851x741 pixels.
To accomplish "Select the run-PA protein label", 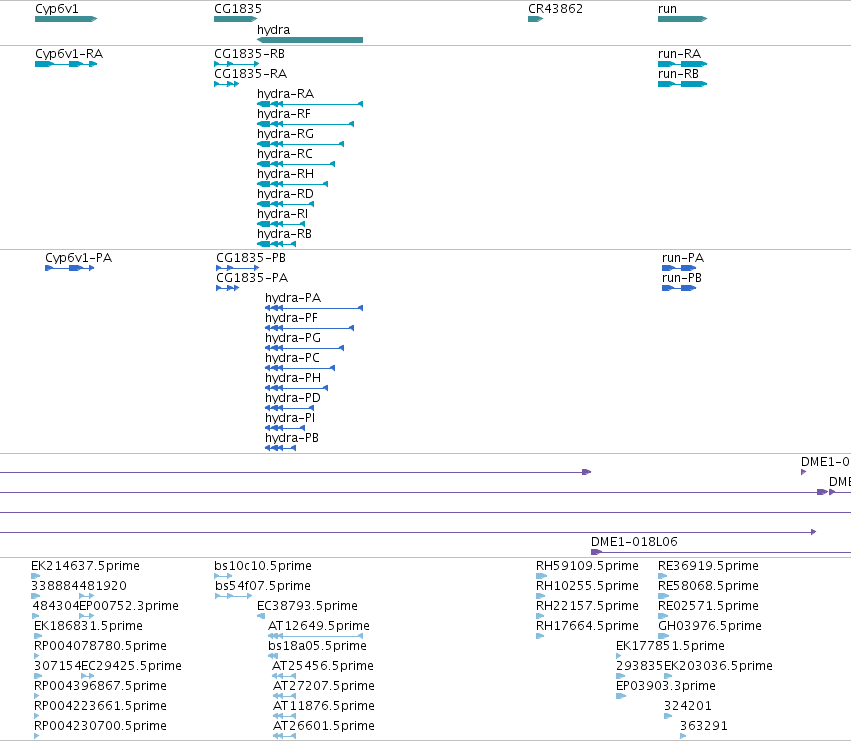I will pos(683,258).
